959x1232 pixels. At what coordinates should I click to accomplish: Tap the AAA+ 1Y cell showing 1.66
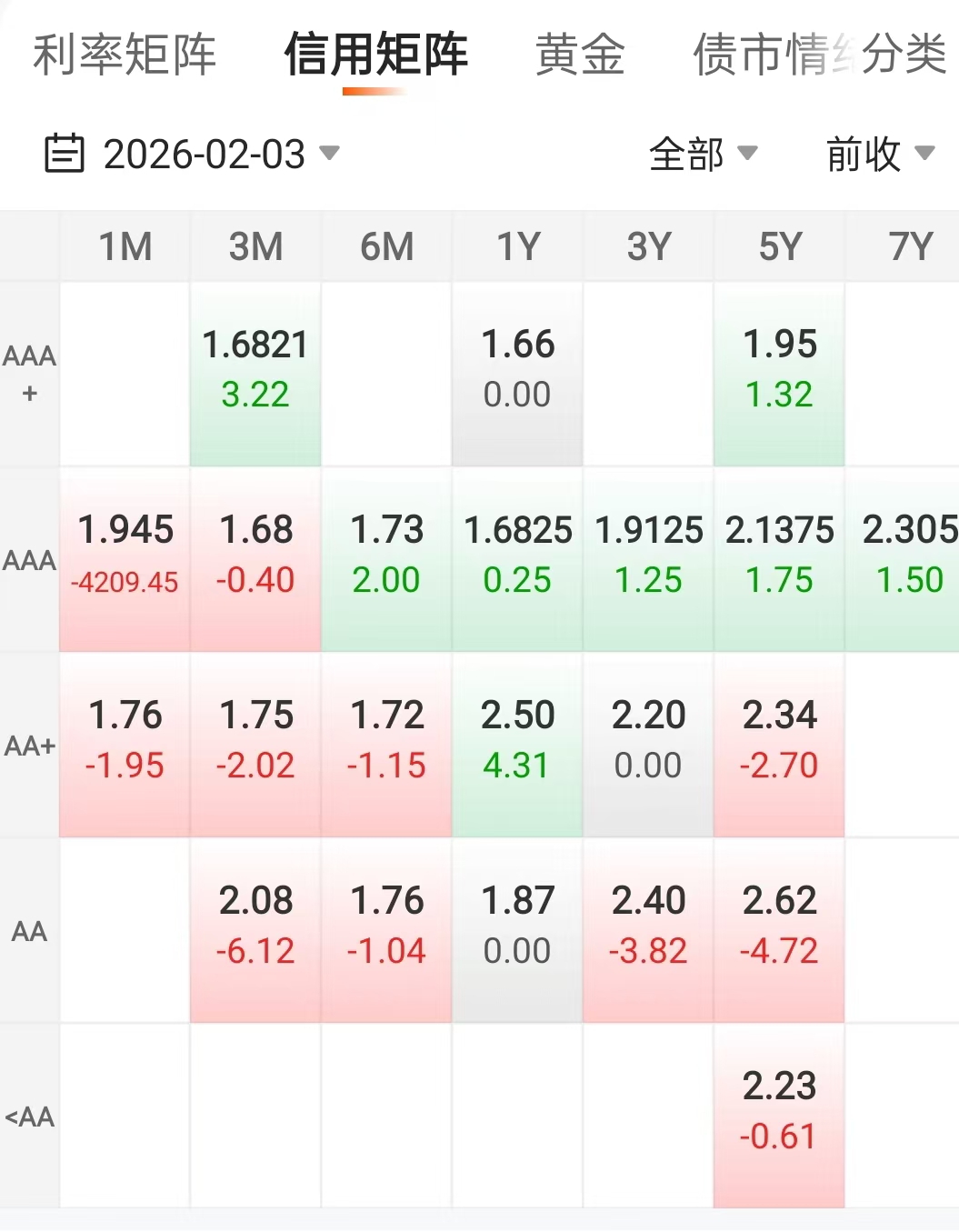(517, 374)
